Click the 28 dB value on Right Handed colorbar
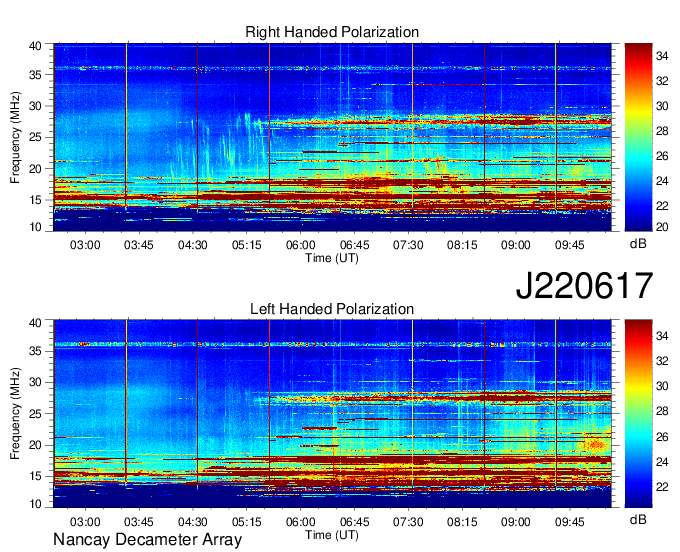Viewport: 680px width, 552px height. point(662,131)
